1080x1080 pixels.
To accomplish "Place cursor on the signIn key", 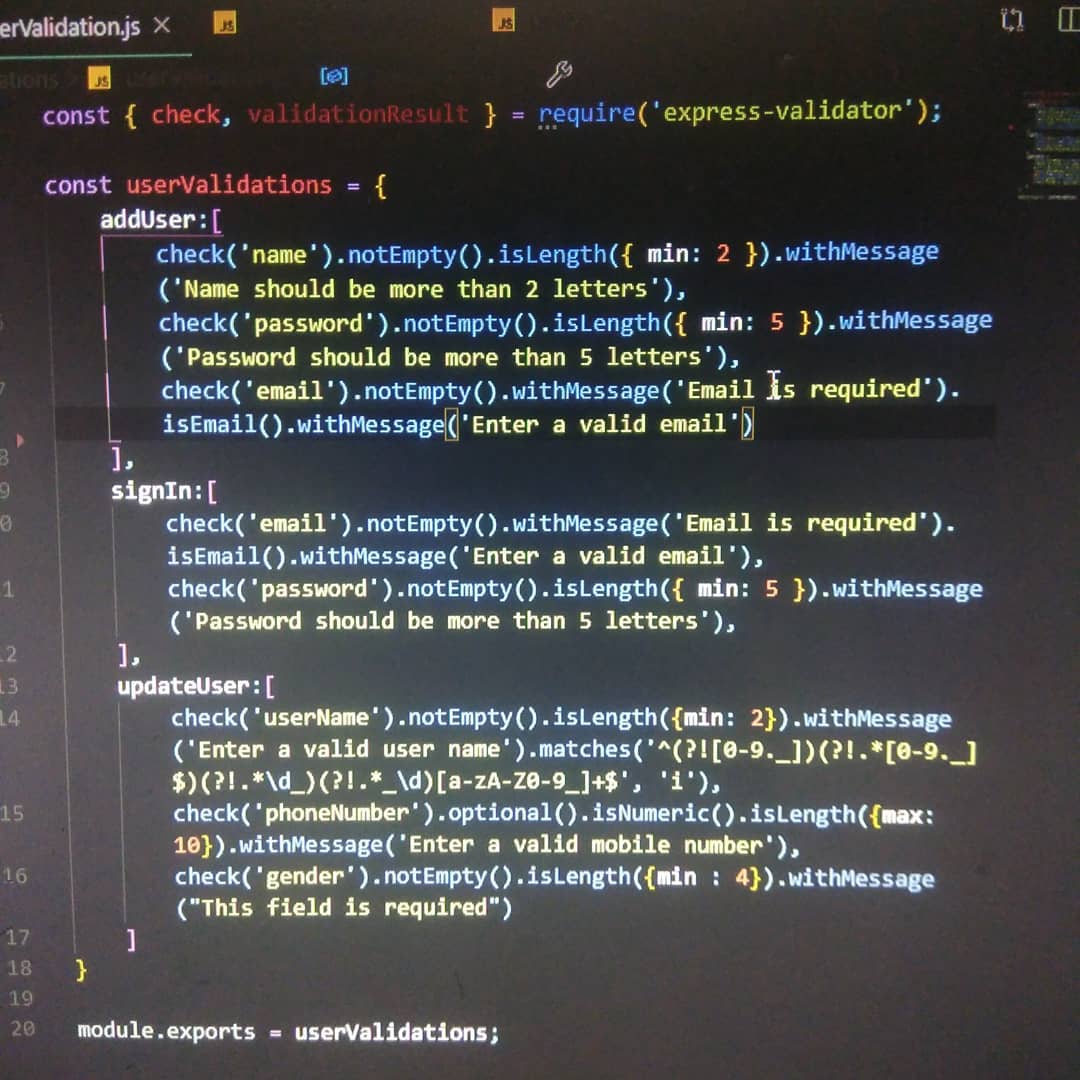I will [152, 491].
